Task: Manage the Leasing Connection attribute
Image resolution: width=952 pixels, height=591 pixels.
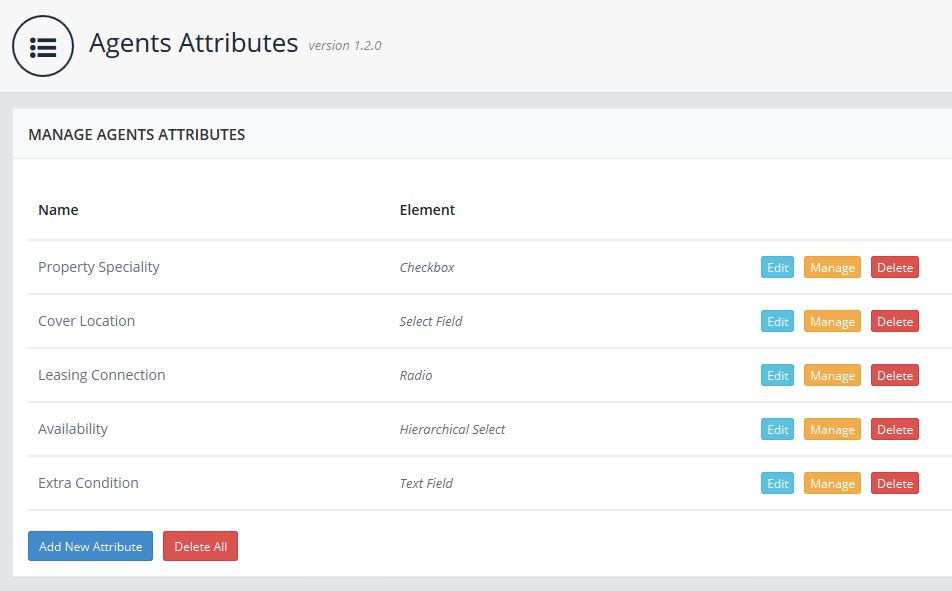Action: coord(832,375)
